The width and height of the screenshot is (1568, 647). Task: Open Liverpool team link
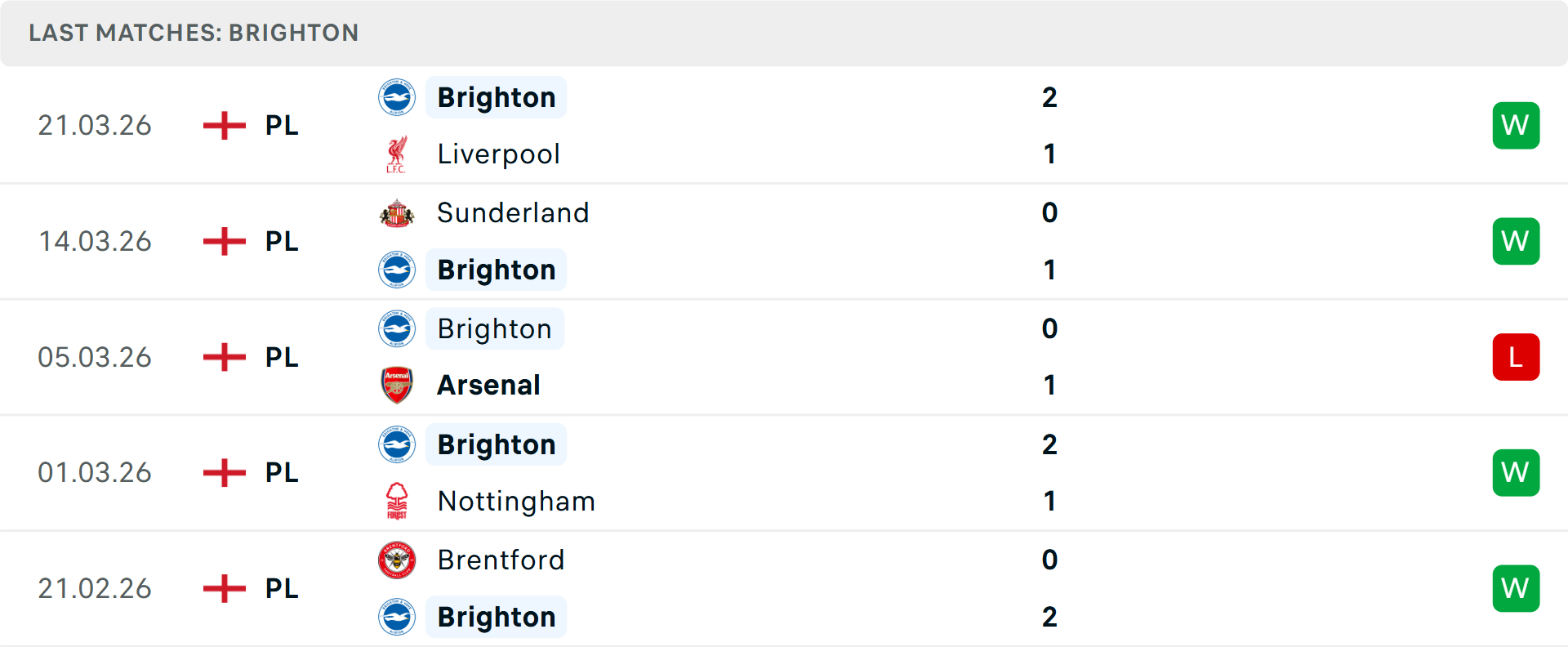tap(498, 154)
